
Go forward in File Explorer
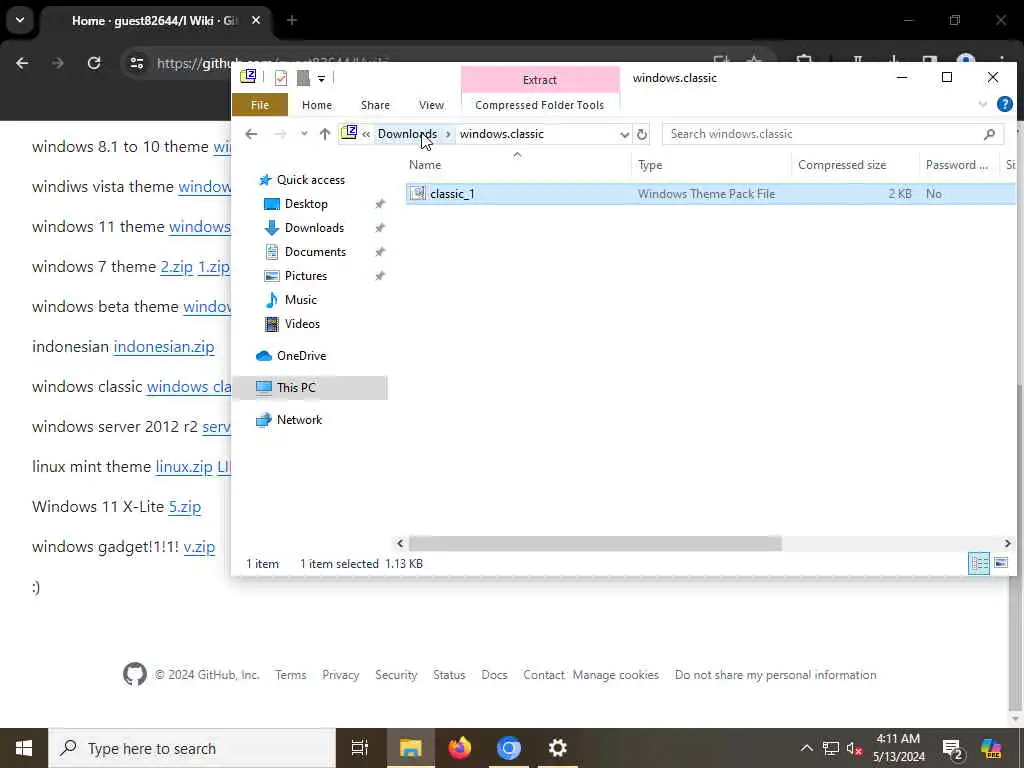(x=280, y=134)
